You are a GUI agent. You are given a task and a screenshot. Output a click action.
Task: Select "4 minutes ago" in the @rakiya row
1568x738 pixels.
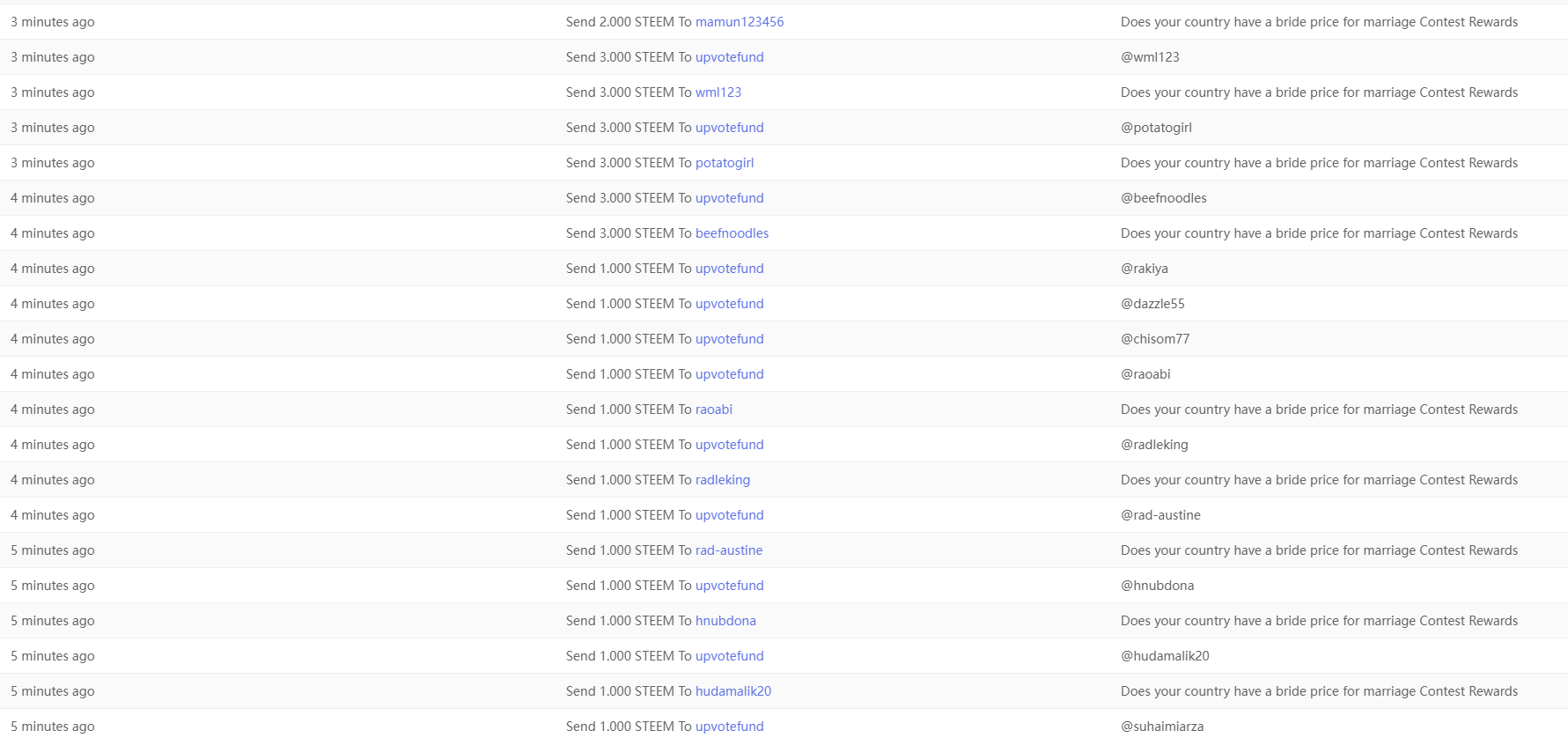point(53,269)
